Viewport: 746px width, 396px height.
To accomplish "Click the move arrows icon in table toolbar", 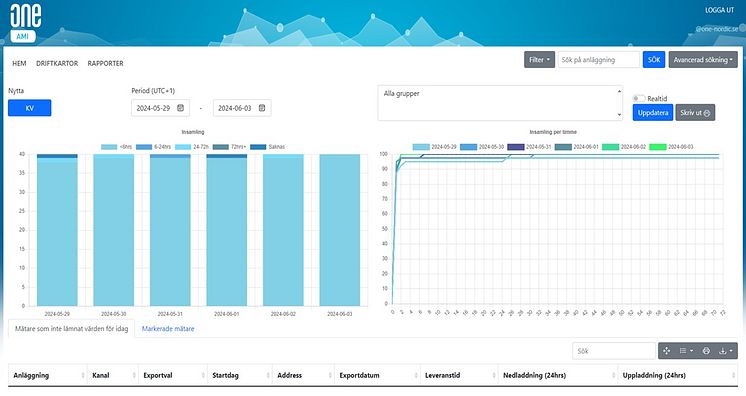I will coord(667,351).
